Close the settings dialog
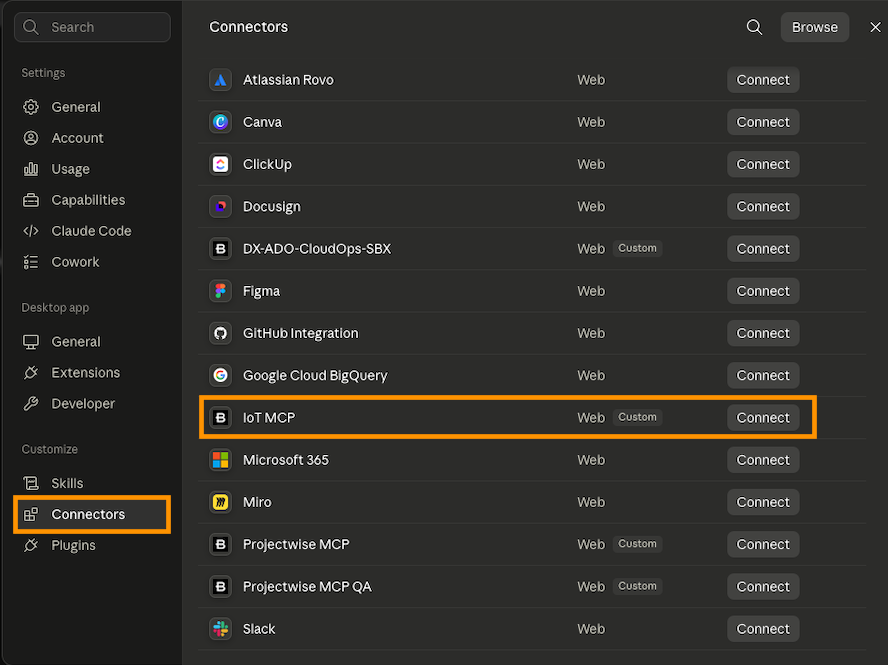The image size is (888, 665). (x=875, y=27)
